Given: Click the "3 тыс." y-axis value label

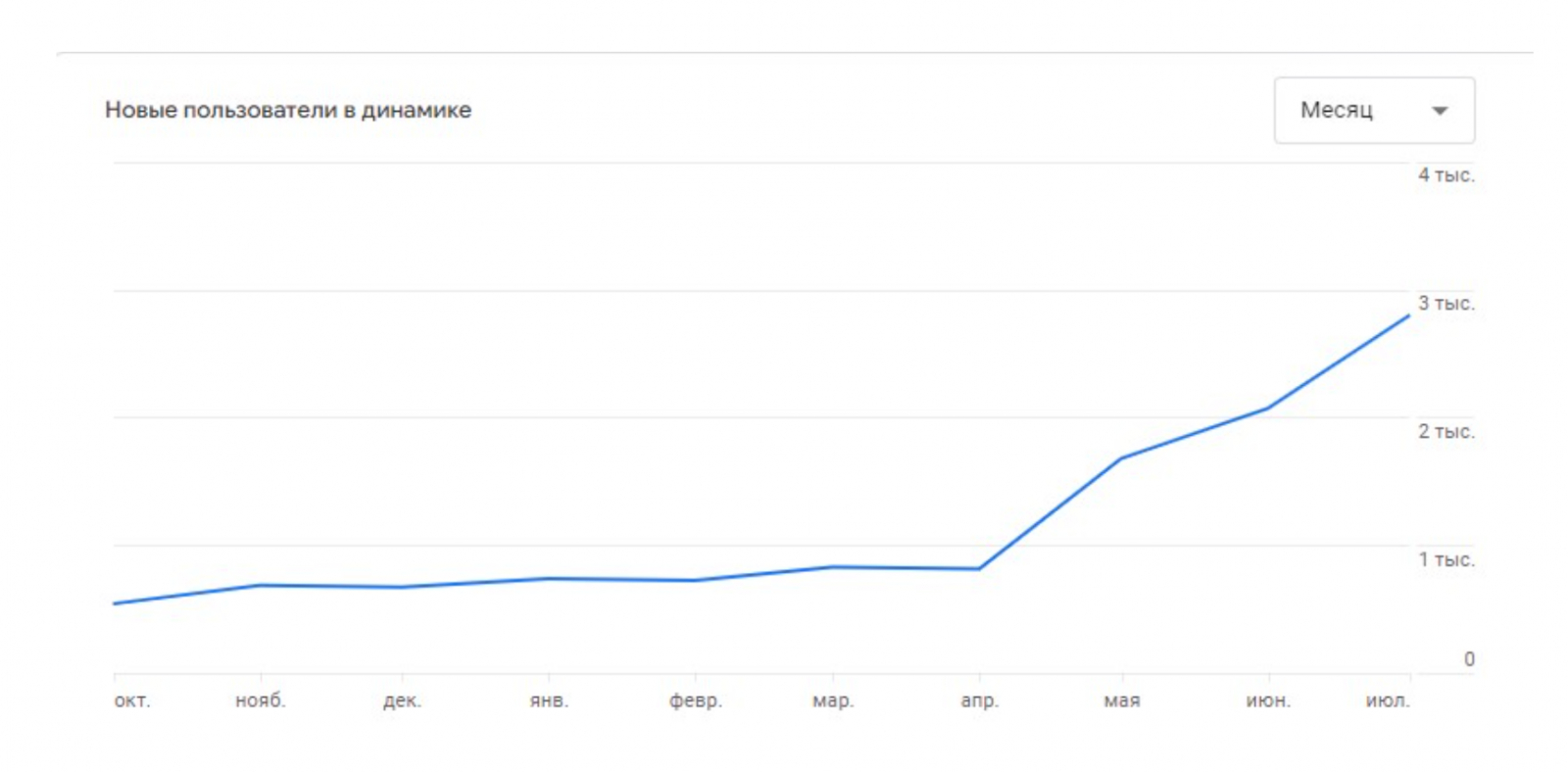Looking at the screenshot, I should pos(1445,304).
